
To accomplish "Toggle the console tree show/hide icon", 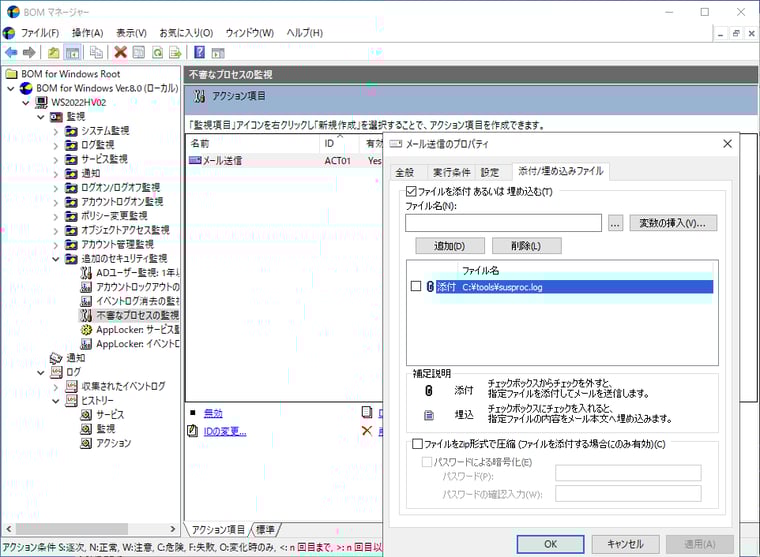I will pyautogui.click(x=72, y=52).
